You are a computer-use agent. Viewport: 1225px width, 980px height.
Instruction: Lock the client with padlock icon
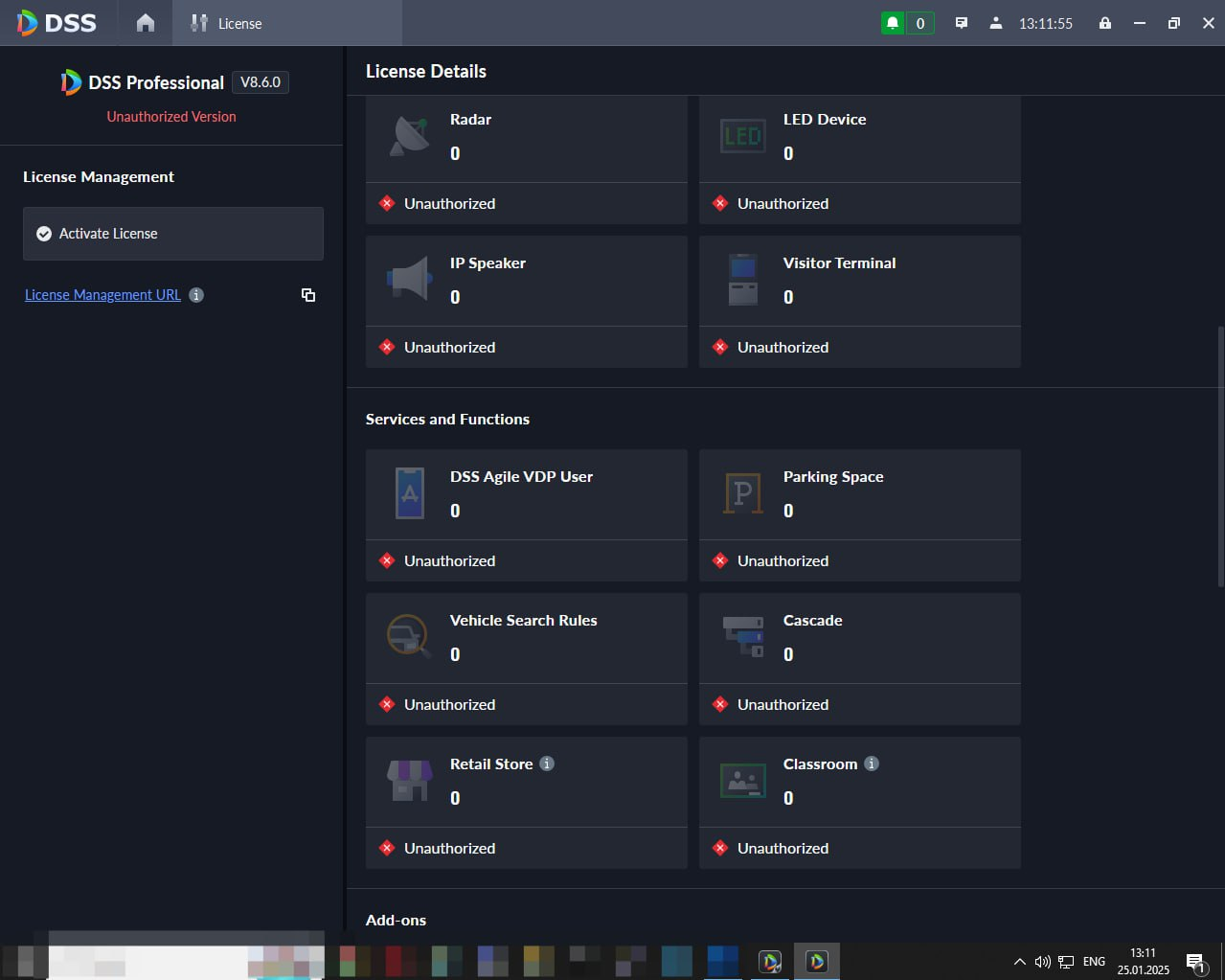point(1105,23)
